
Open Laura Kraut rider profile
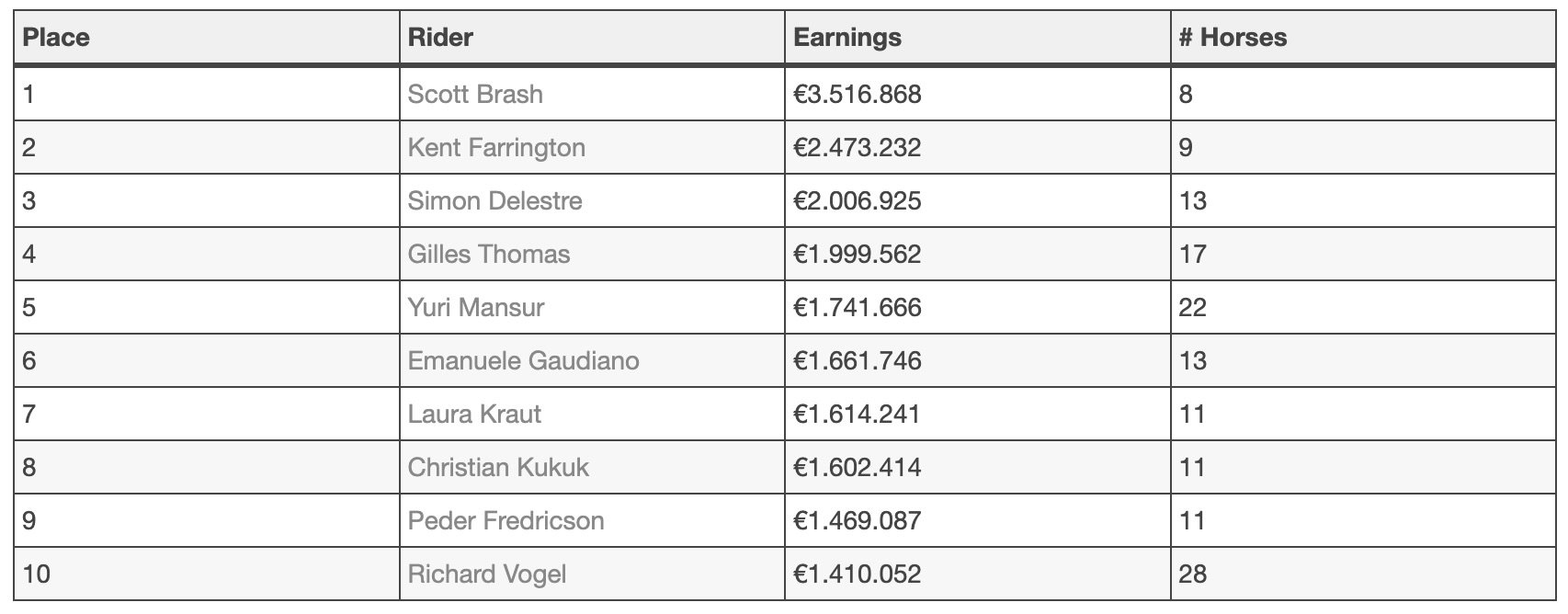click(473, 414)
